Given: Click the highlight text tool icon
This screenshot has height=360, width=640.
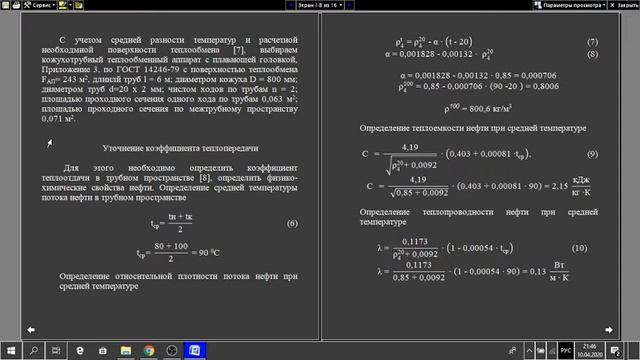Looking at the screenshot, I should tap(62, 5).
